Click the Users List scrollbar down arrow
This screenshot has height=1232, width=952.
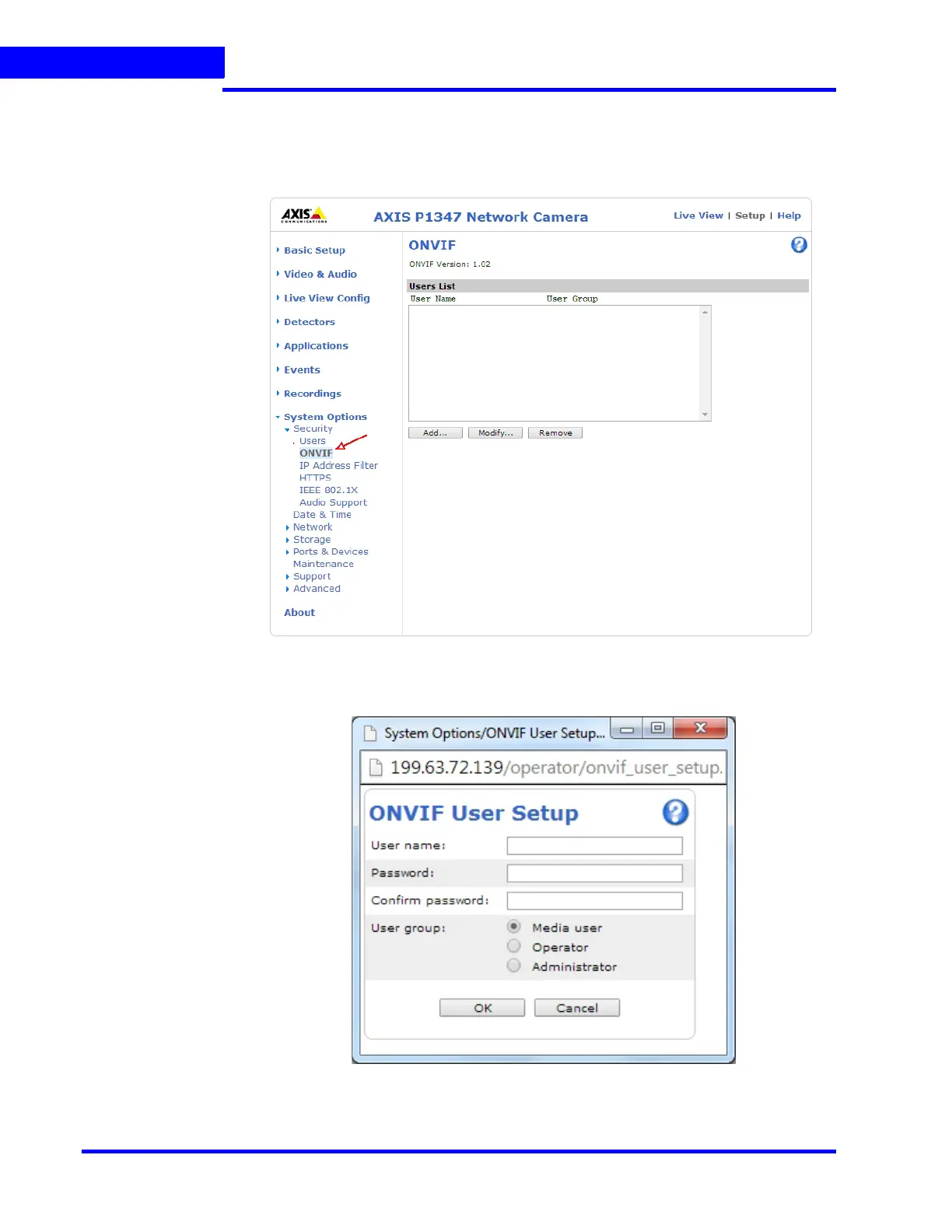click(705, 415)
